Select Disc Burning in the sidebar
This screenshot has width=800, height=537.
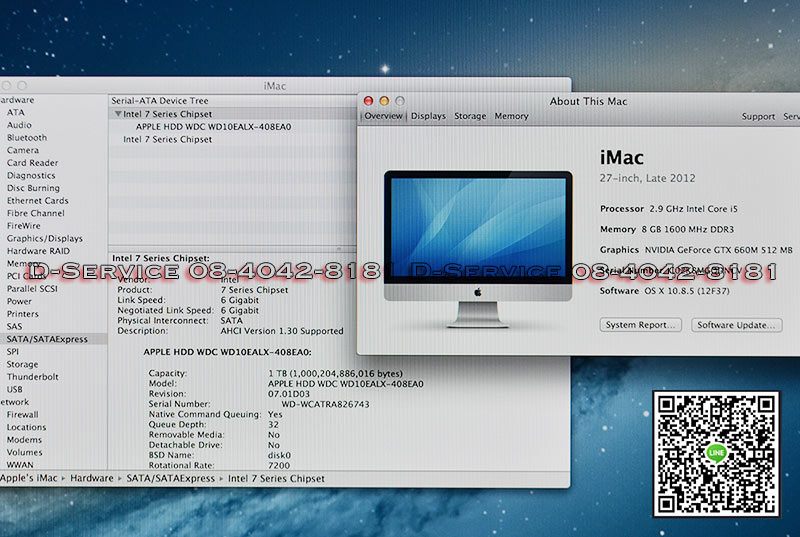pyautogui.click(x=33, y=188)
